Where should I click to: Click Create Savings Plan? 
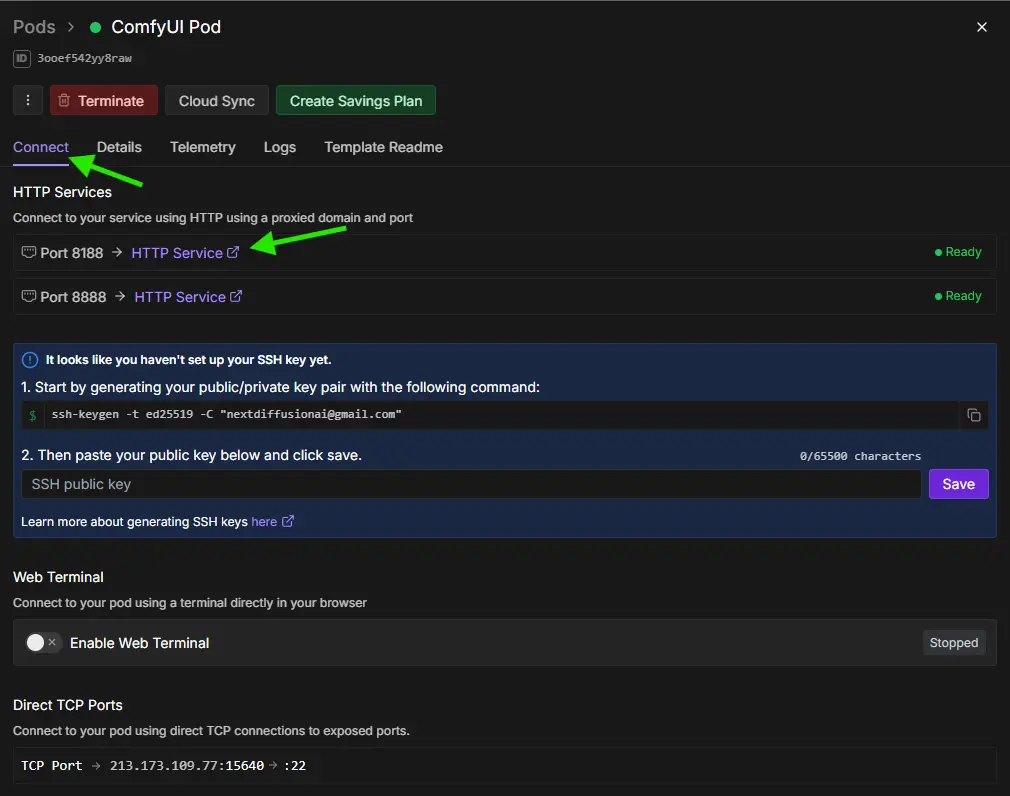pos(356,100)
